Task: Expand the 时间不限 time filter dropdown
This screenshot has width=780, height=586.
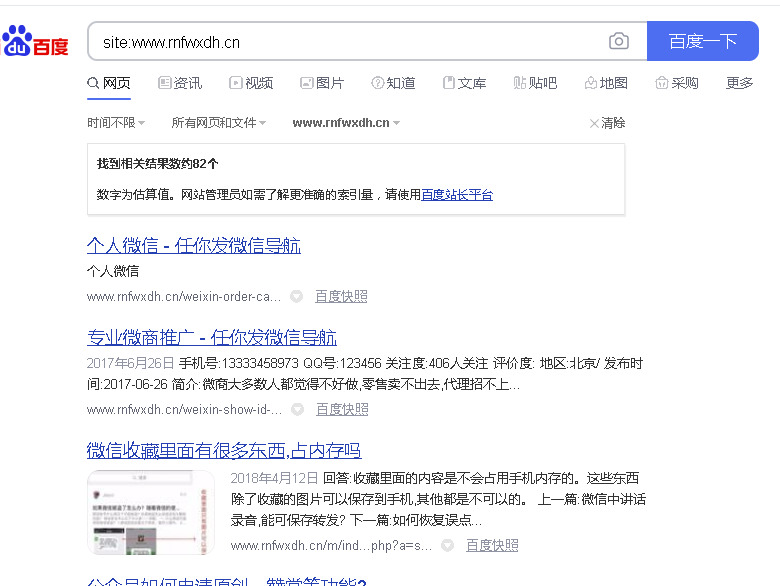Action: 116,122
